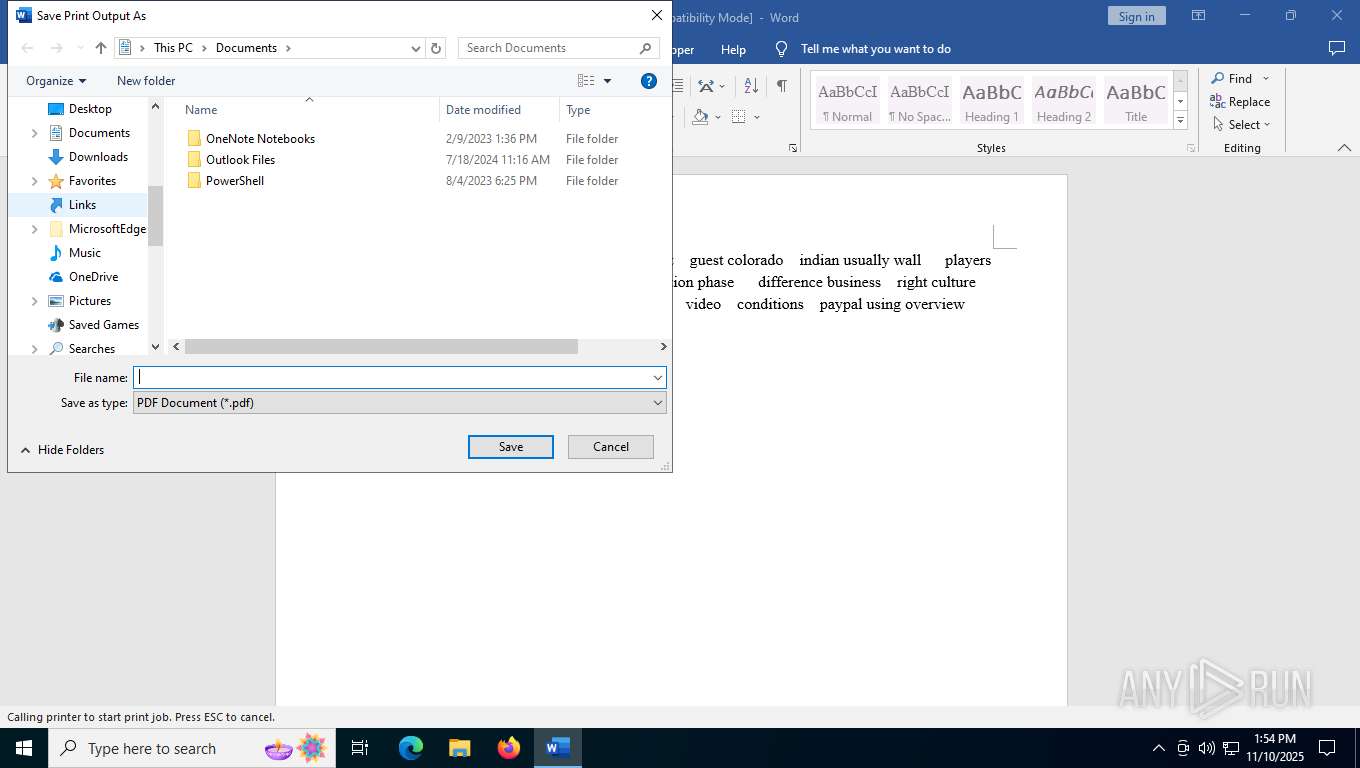Expand the Pictures tree node
Image resolution: width=1360 pixels, height=768 pixels.
pyautogui.click(x=35, y=301)
